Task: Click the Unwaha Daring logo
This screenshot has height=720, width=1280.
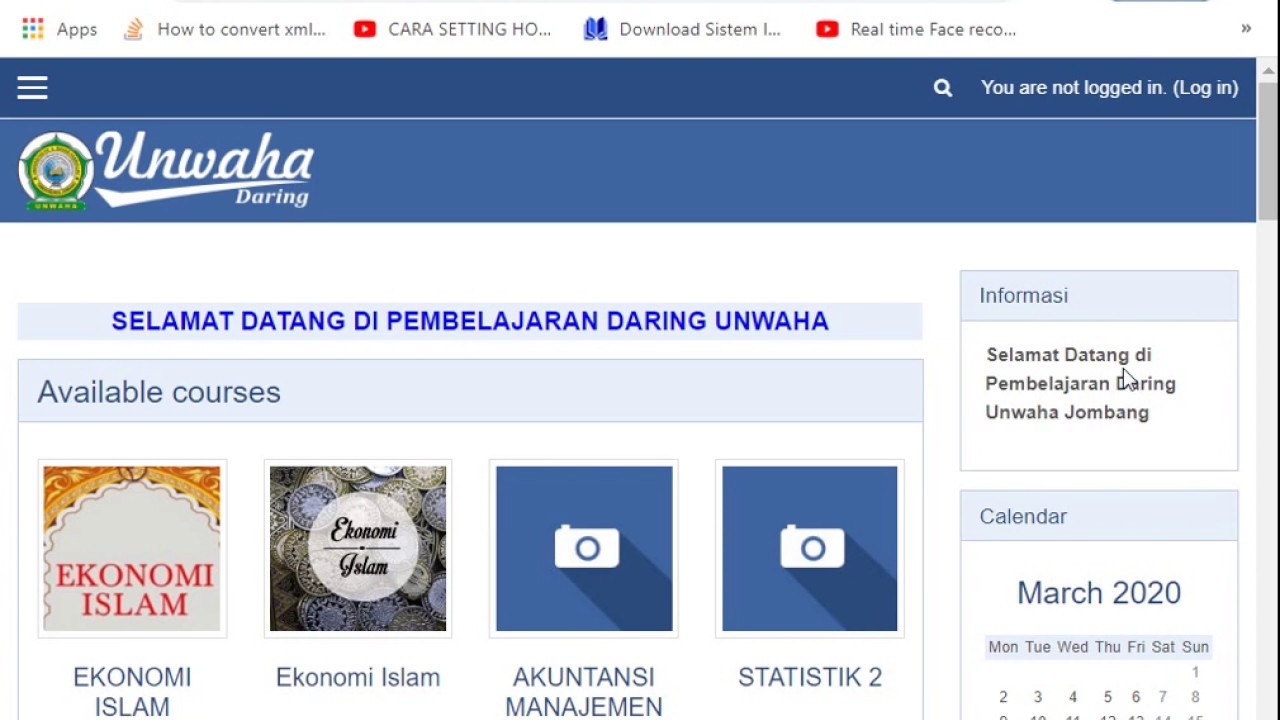Action: (166, 170)
